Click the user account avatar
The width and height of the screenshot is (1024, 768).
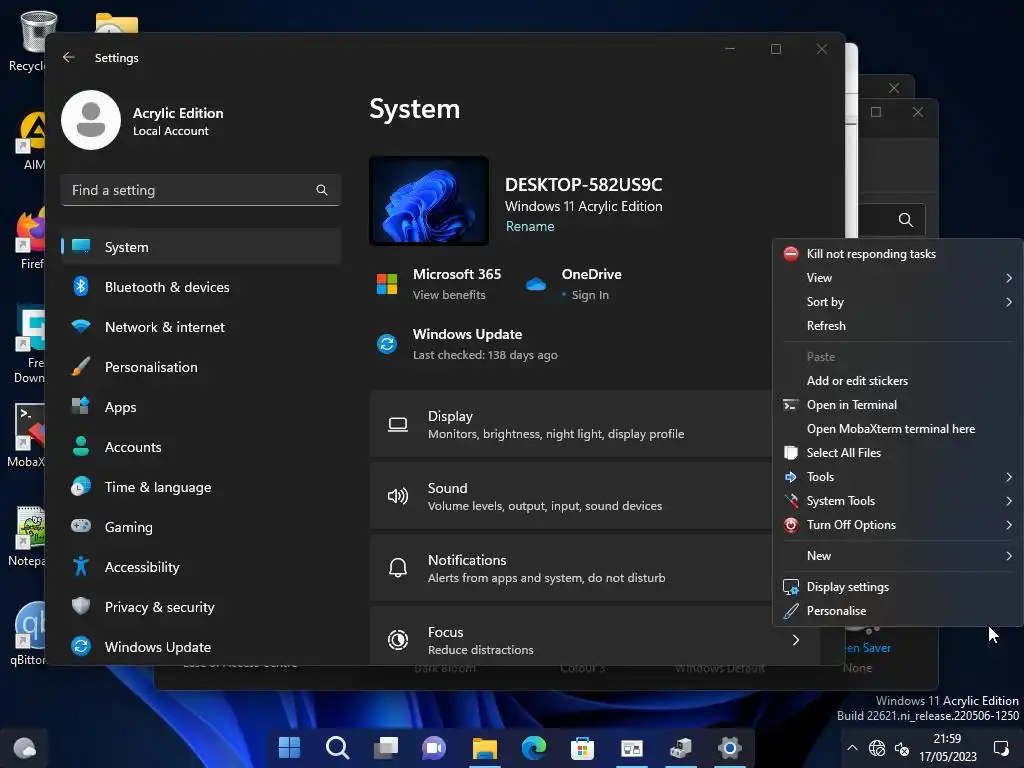91,120
